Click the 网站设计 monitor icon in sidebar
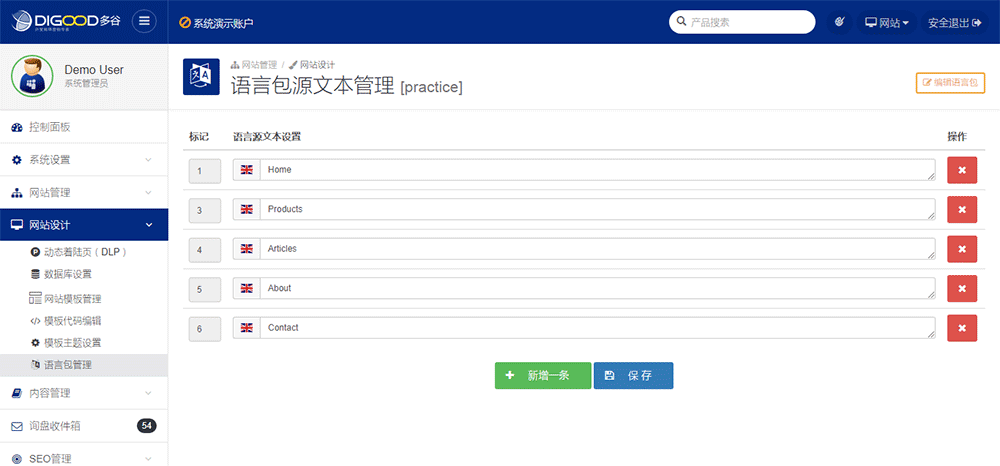The image size is (1000, 466). click(17, 225)
